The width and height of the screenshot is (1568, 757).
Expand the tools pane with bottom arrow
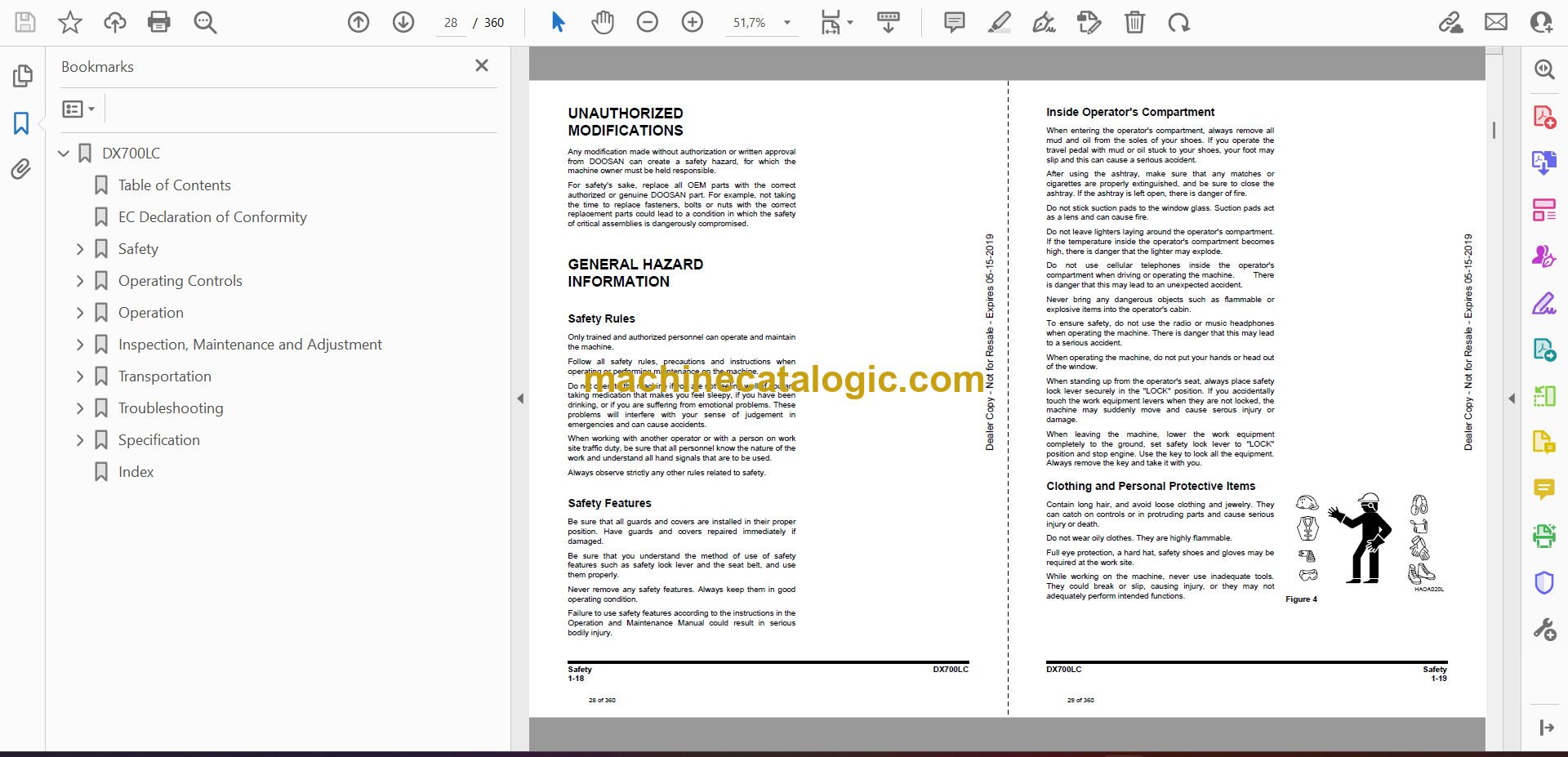tap(1546, 727)
